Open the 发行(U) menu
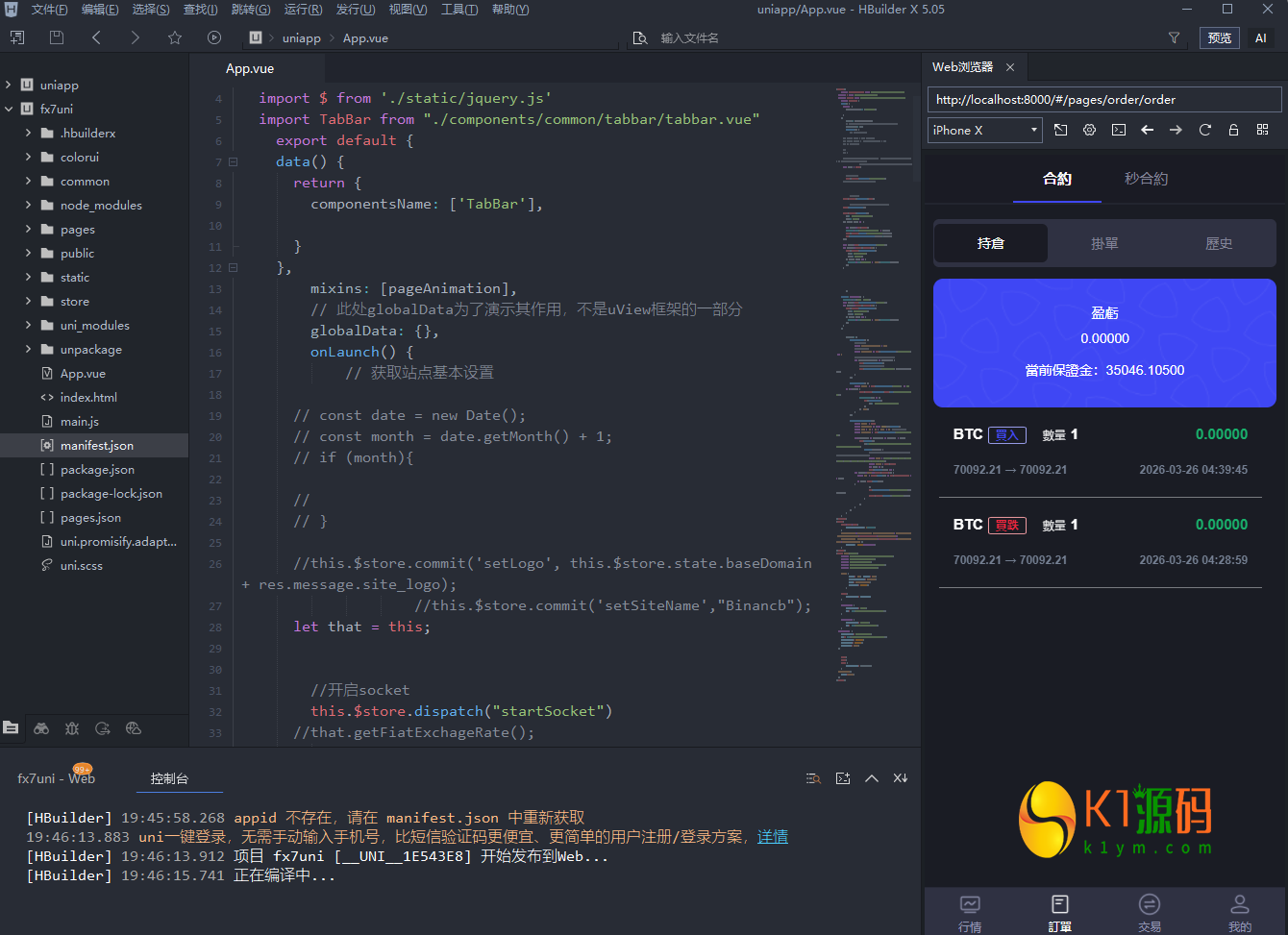Screen dimensions: 1288x935 pos(356,10)
